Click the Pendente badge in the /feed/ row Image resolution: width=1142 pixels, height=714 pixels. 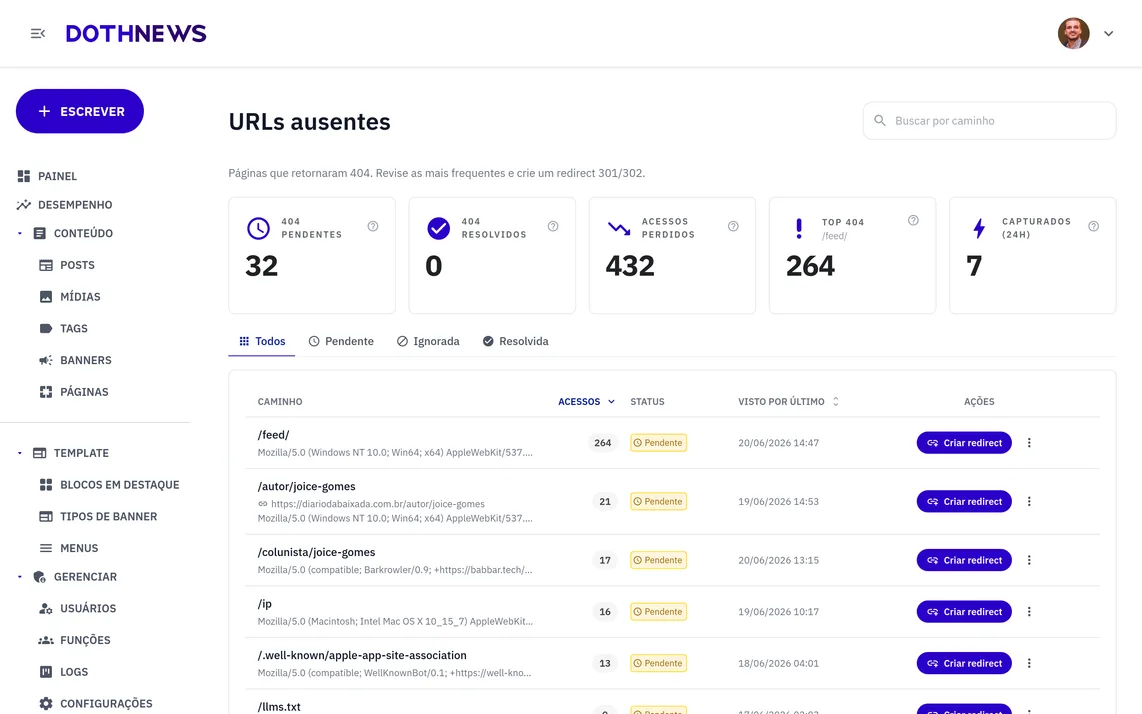pos(658,443)
